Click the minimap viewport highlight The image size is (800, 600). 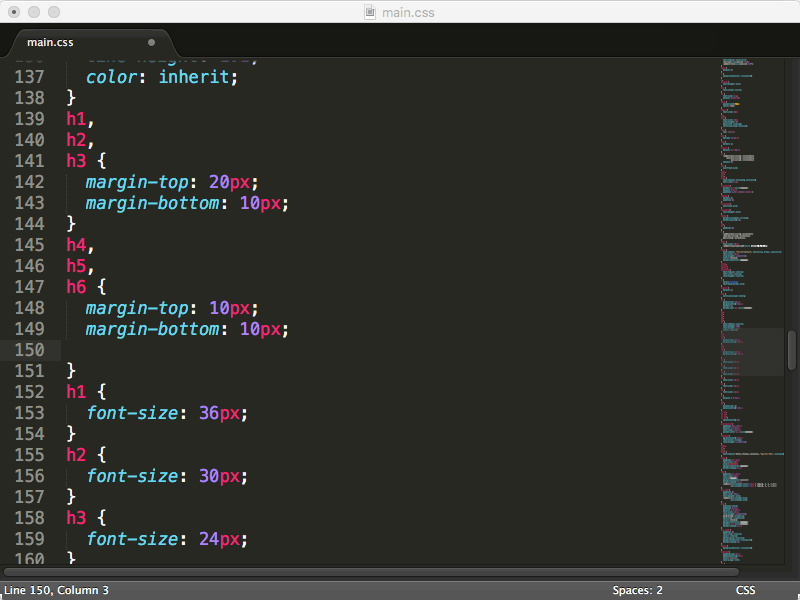click(752, 352)
